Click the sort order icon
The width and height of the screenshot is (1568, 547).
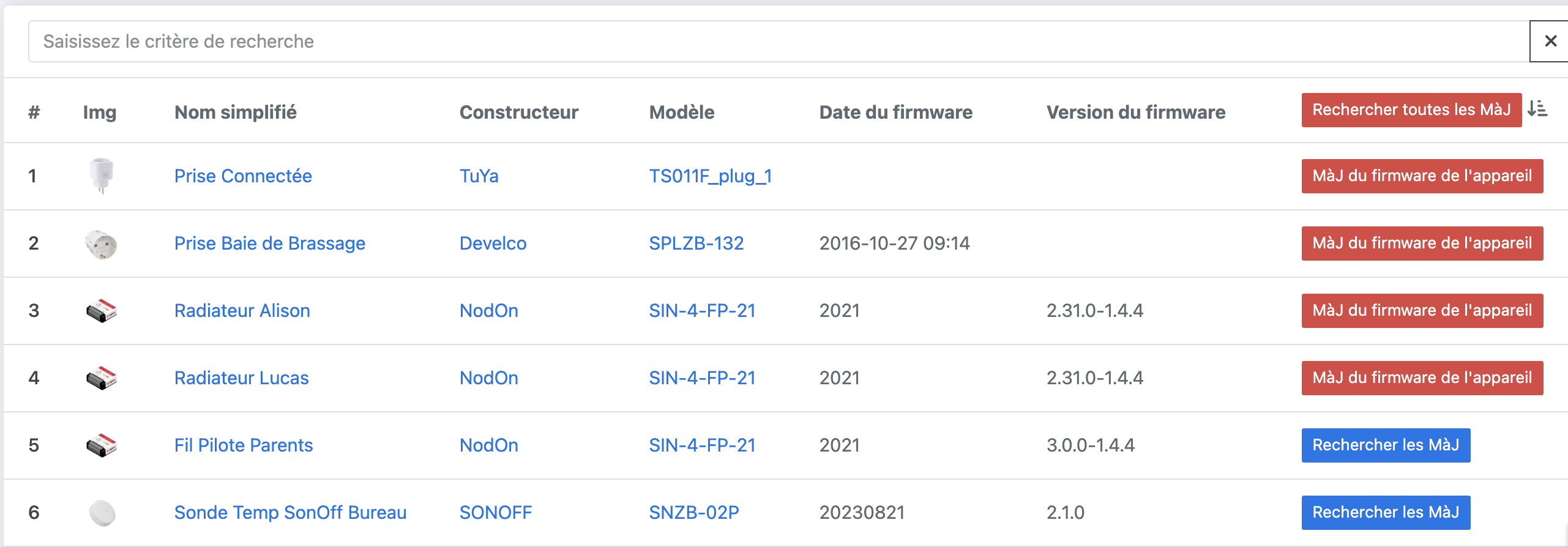point(1537,109)
